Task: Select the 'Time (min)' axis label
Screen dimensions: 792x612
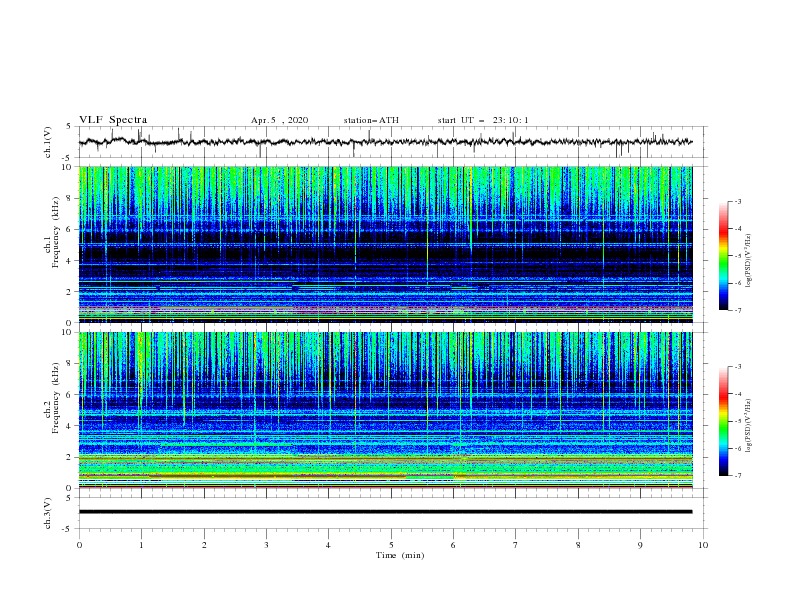Action: coord(400,555)
